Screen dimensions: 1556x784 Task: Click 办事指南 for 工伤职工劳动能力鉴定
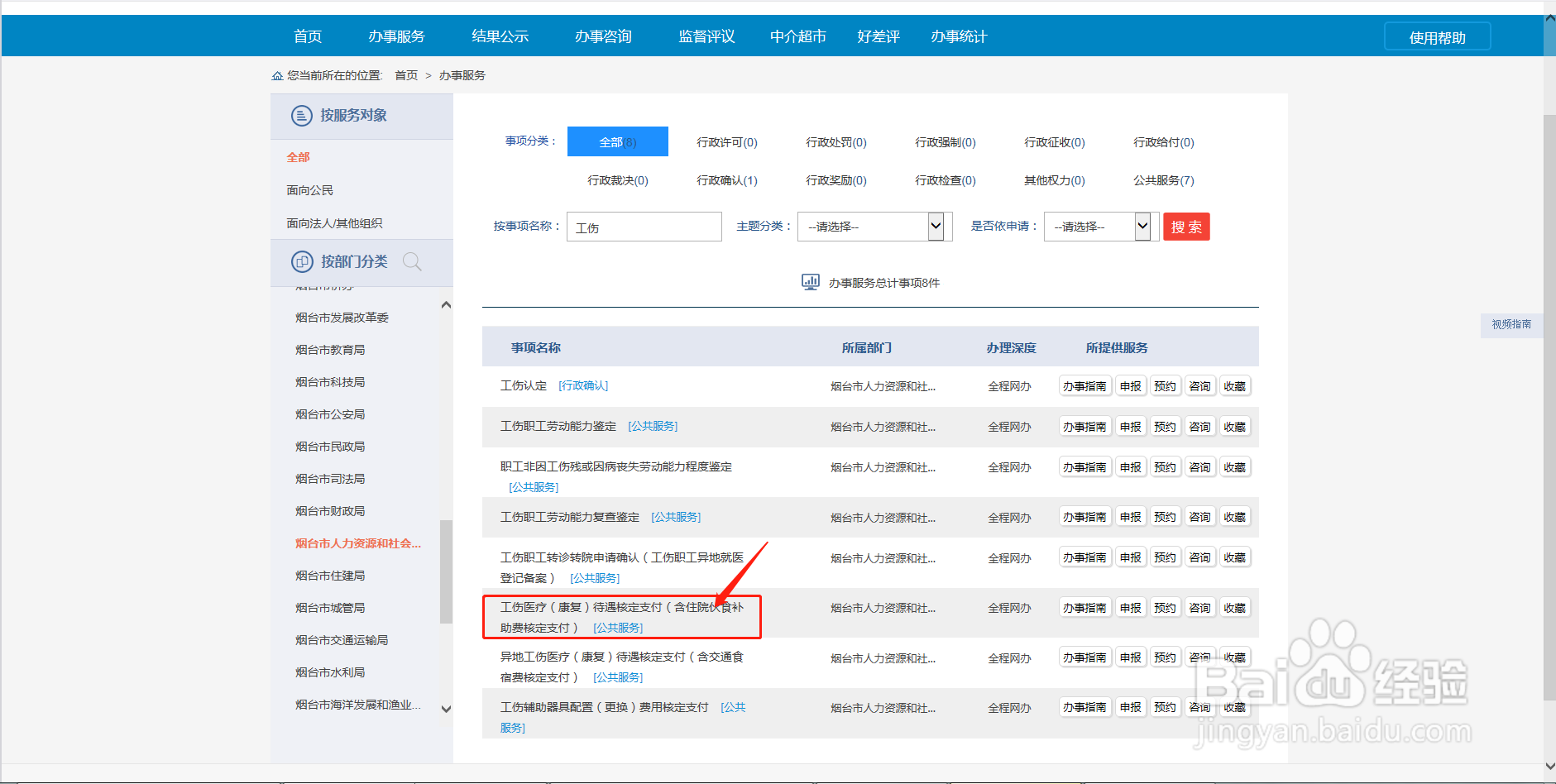(x=1084, y=426)
